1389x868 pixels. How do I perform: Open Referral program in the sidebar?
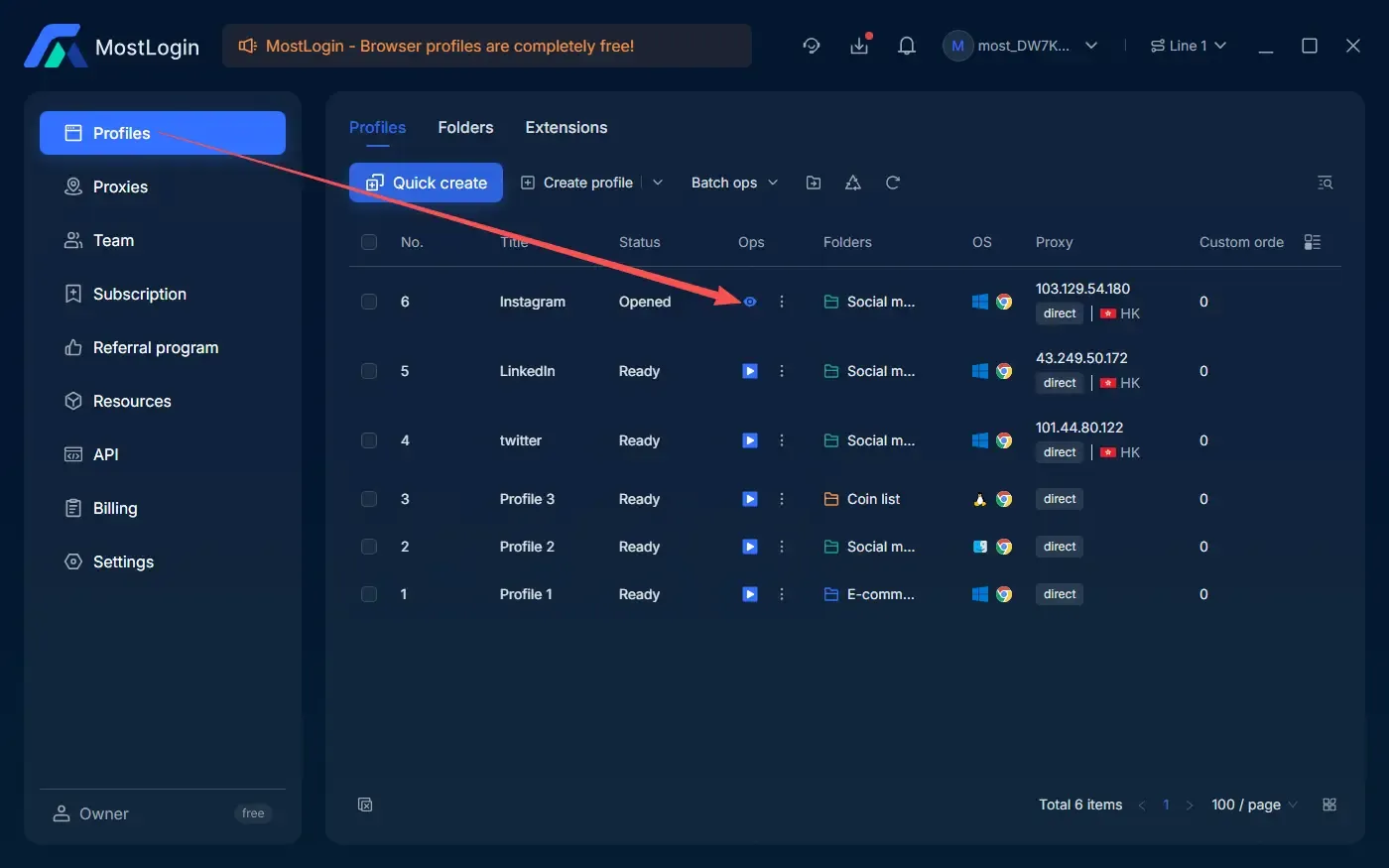[163, 347]
